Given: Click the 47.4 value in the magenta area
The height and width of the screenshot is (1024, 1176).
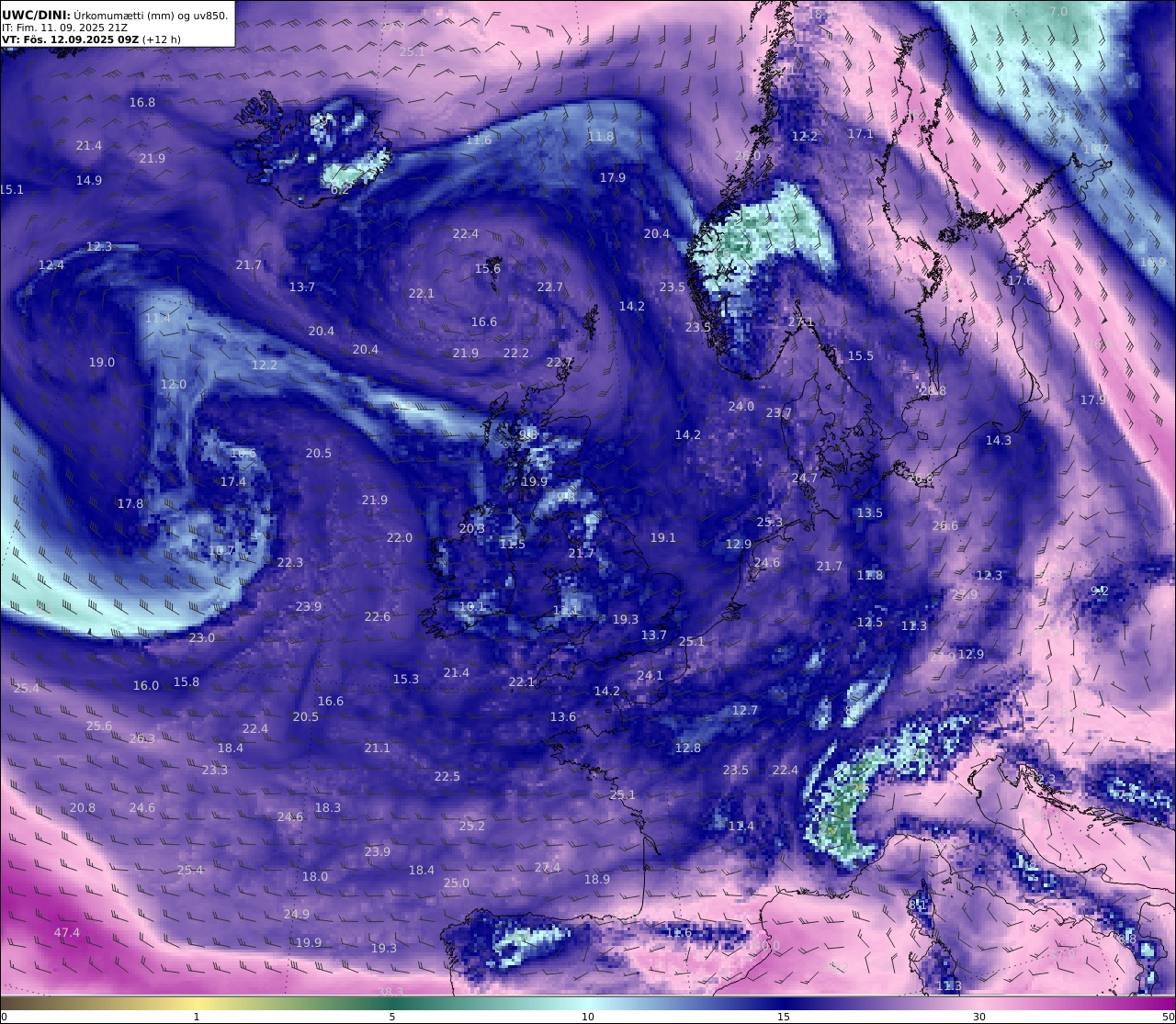Looking at the screenshot, I should click(x=67, y=933).
